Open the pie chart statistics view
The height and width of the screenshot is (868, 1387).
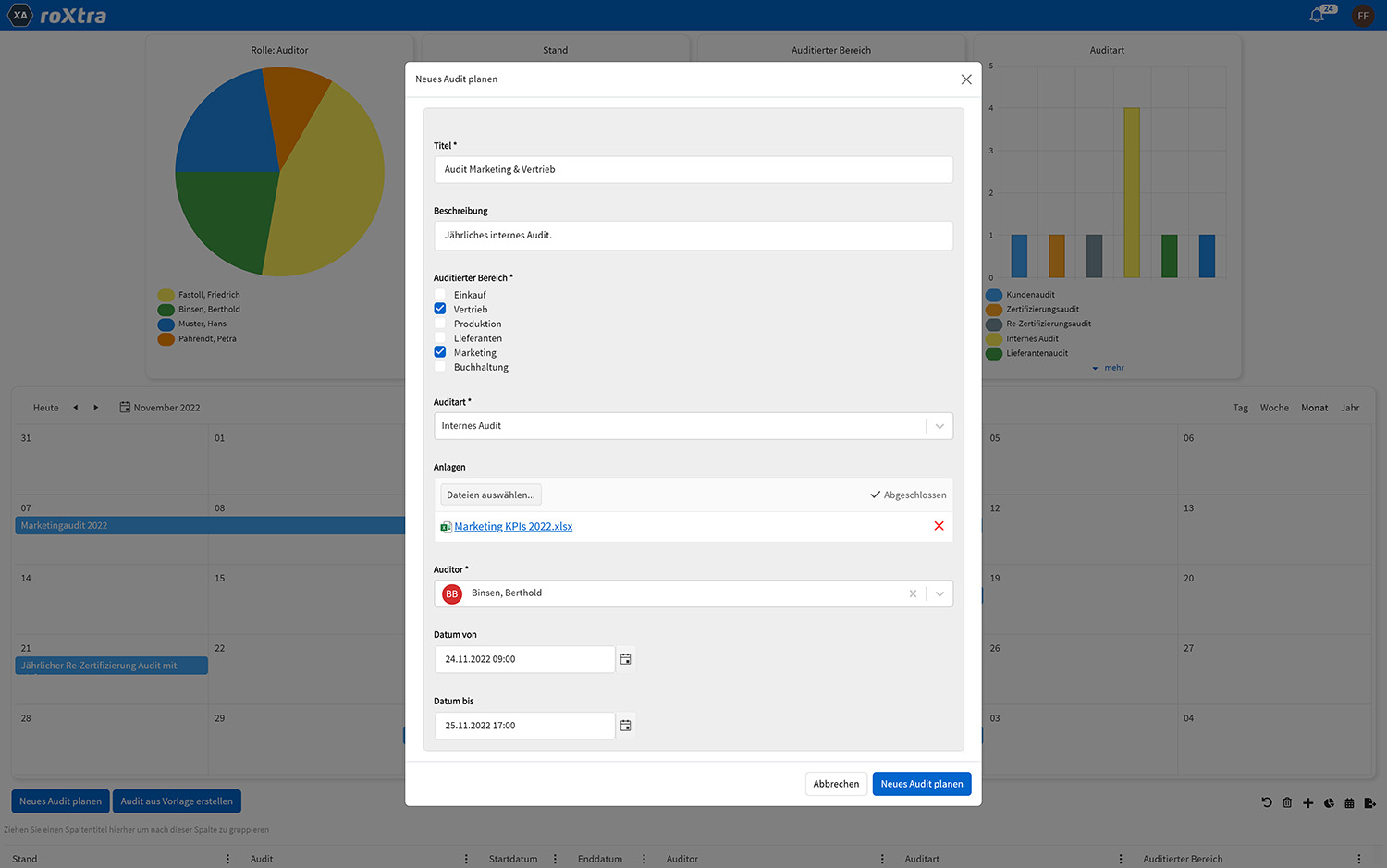(1329, 802)
